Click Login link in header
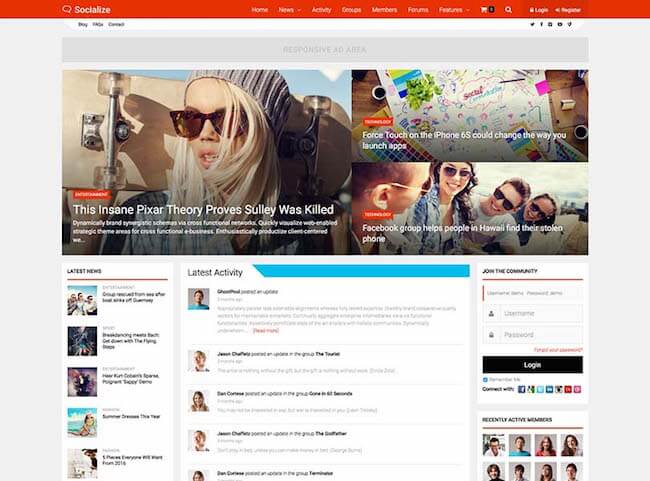Screen dimensions: 650x481 [x=538, y=10]
